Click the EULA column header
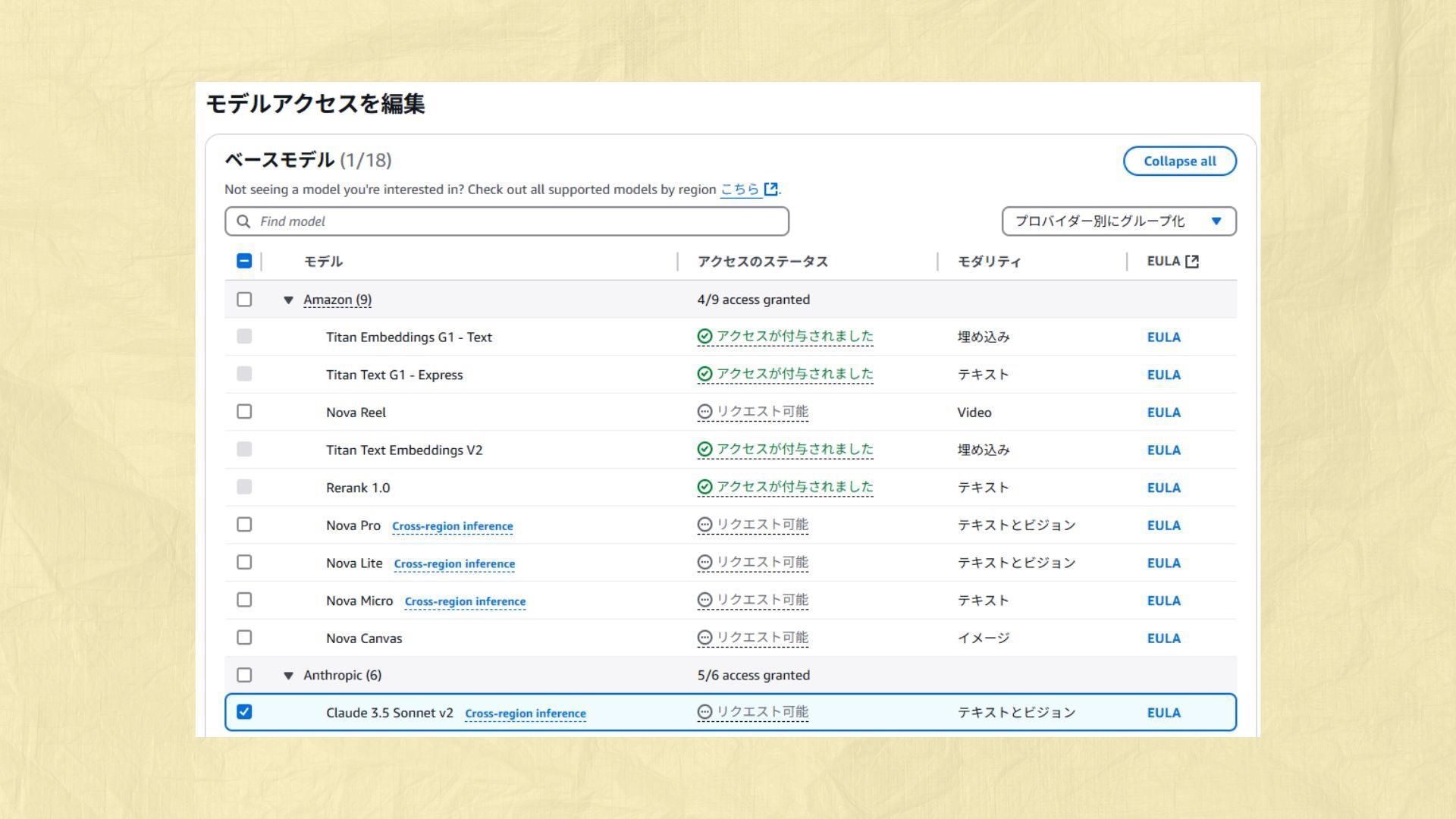 pos(1164,262)
